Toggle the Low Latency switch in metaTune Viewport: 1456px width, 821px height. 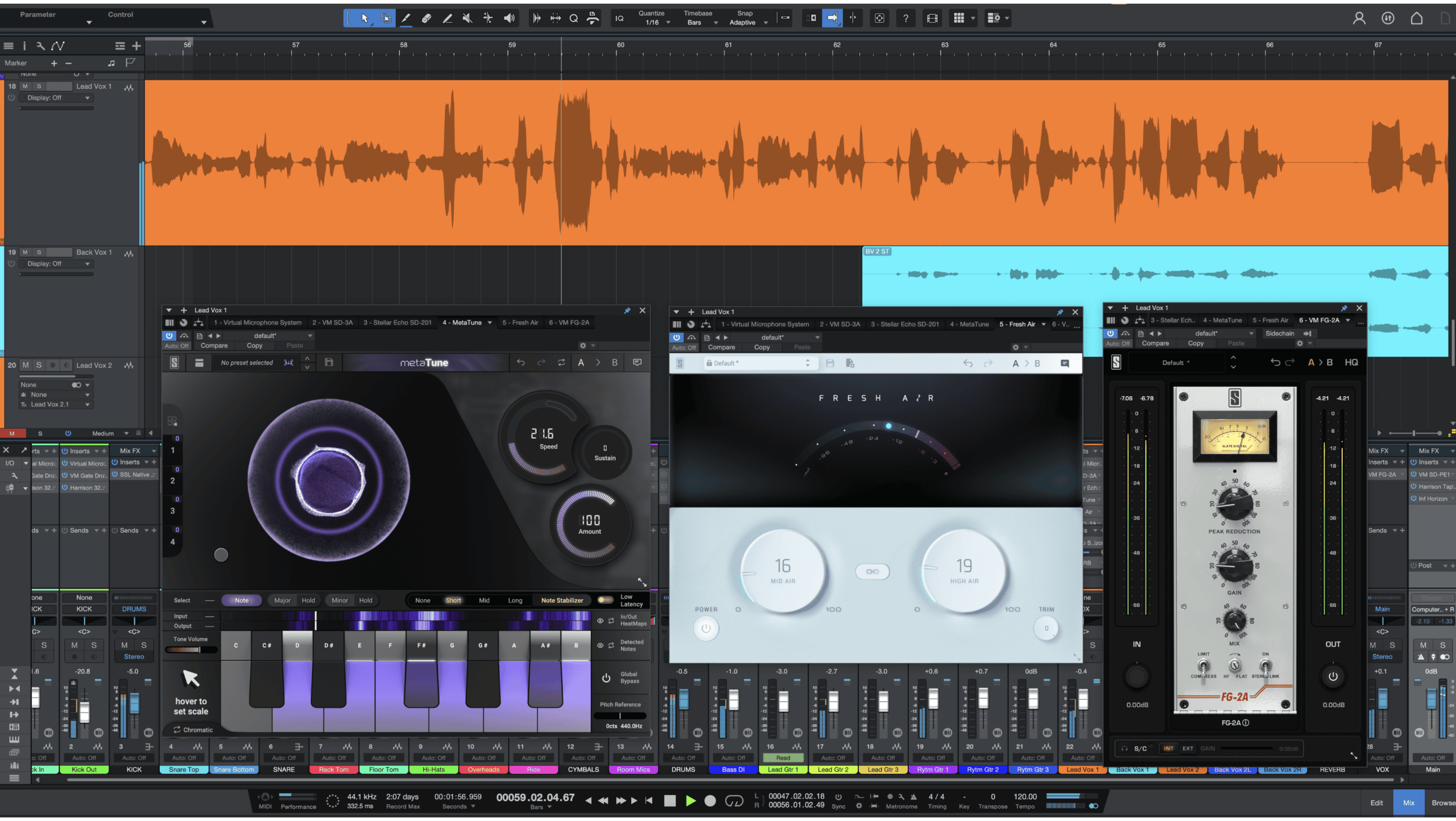click(605, 600)
